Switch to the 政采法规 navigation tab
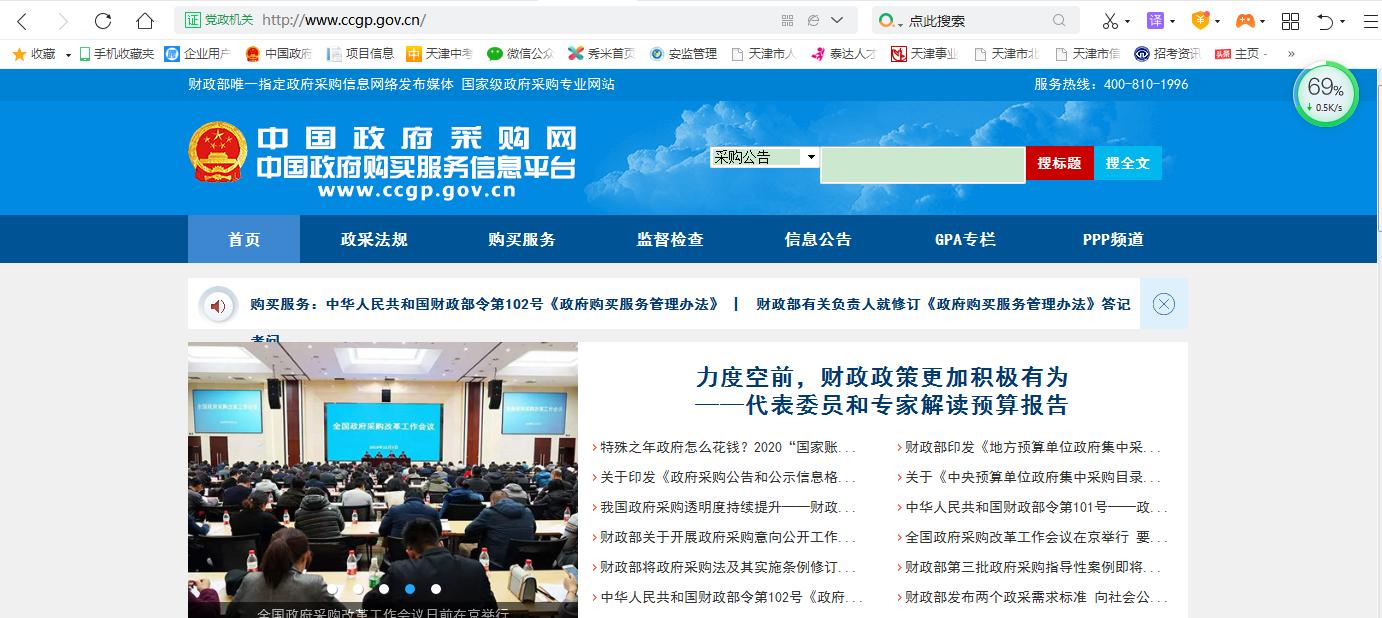 pos(374,239)
